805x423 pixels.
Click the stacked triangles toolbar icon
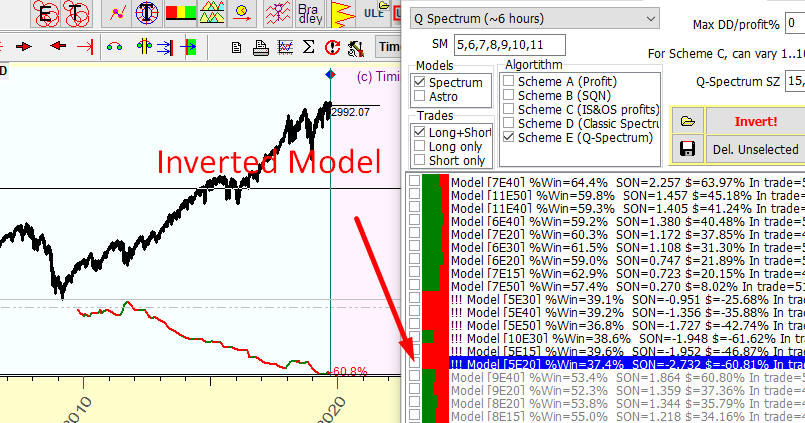click(212, 13)
